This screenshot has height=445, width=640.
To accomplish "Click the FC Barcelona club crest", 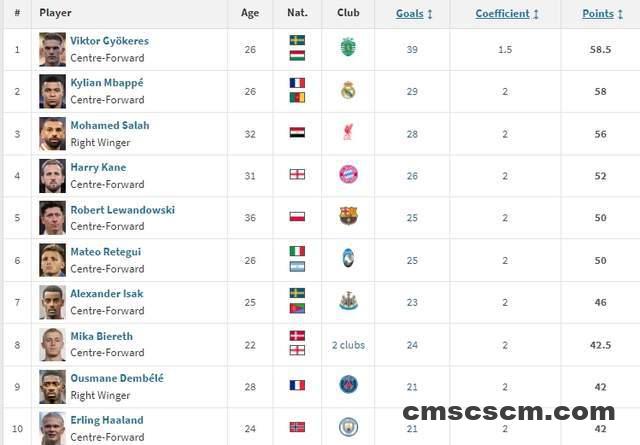I will point(349,216).
